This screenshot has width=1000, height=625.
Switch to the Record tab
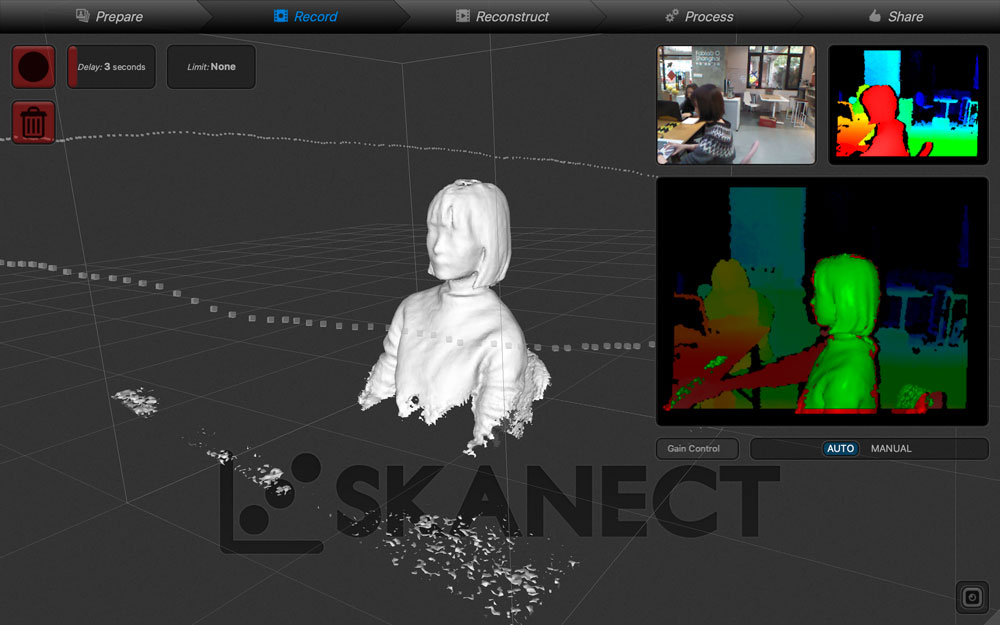point(305,16)
